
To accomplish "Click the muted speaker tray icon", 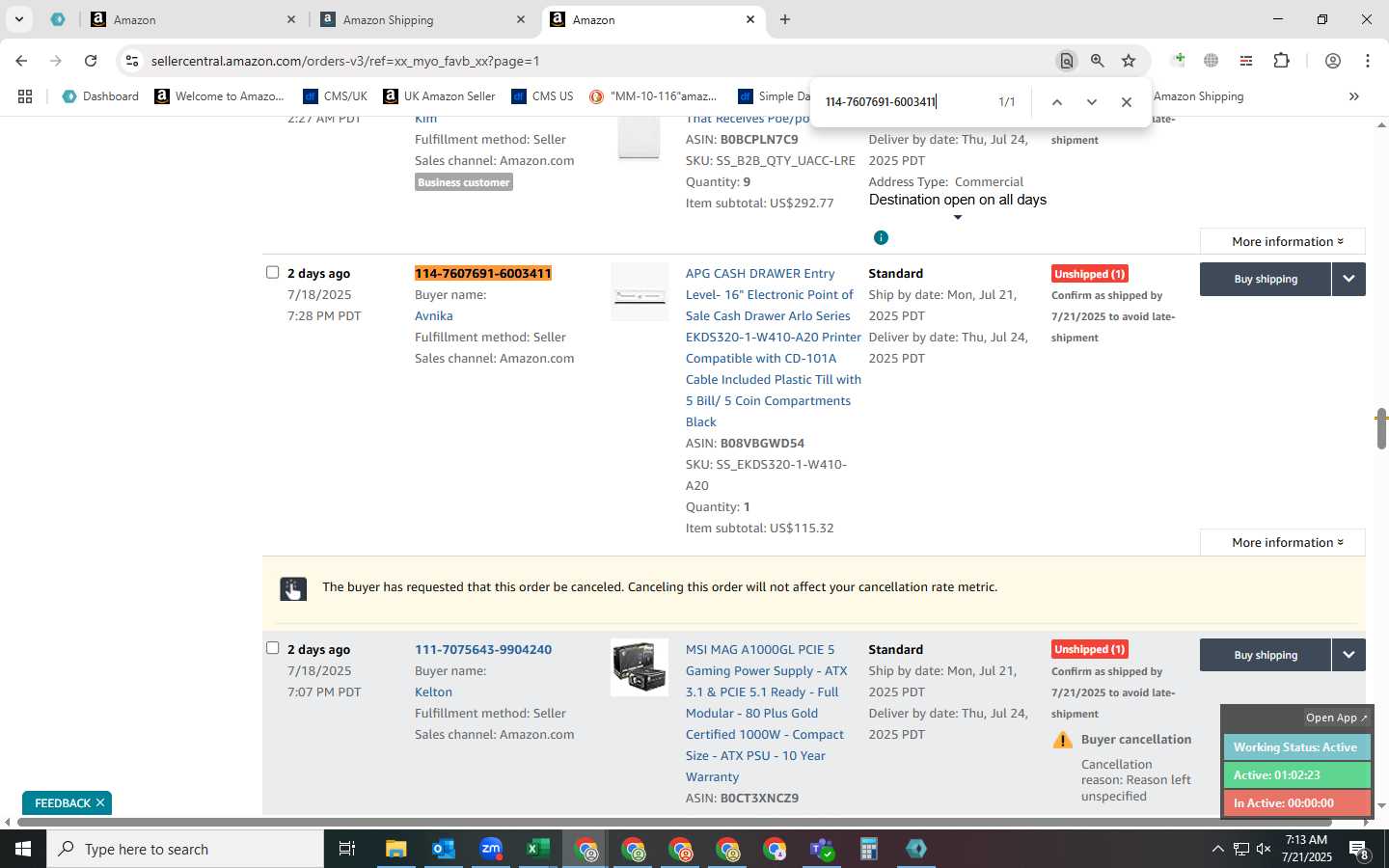I will [x=1264, y=849].
